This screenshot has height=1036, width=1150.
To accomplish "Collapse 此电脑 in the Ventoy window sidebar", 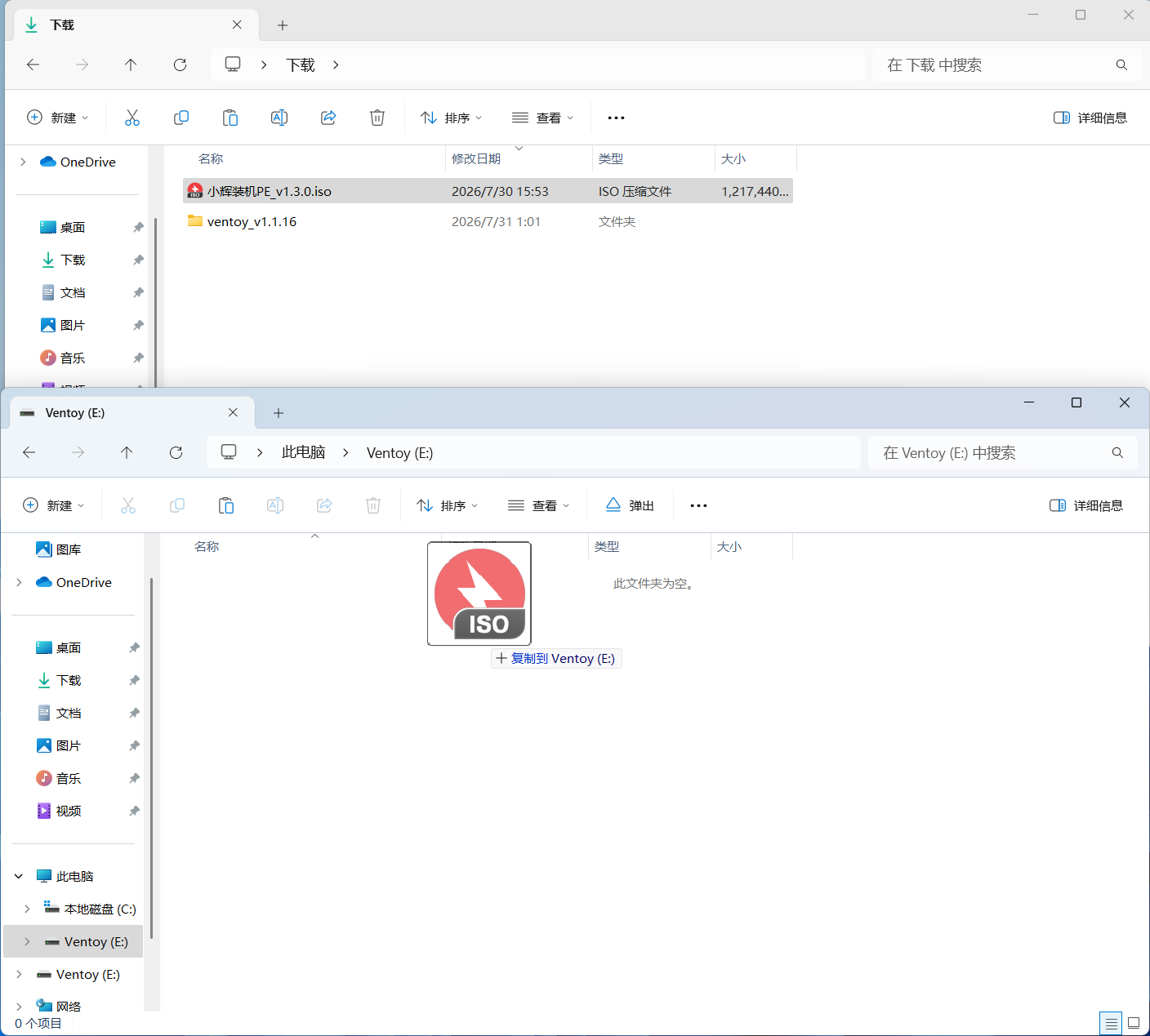I will [x=19, y=876].
